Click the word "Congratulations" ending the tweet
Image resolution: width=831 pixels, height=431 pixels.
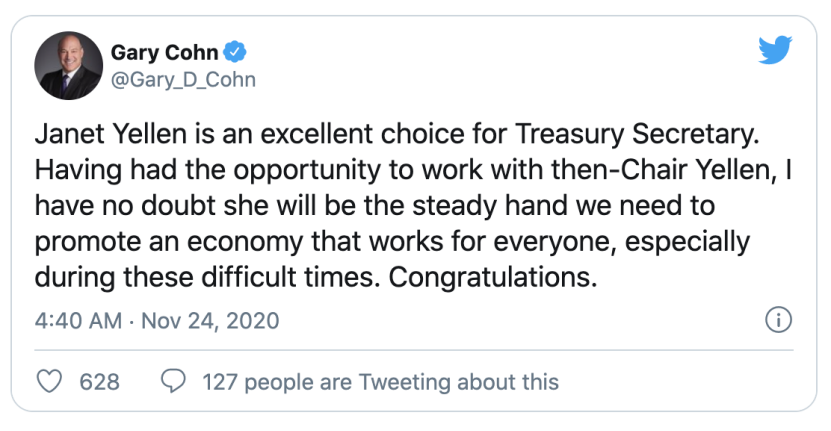click(x=489, y=277)
